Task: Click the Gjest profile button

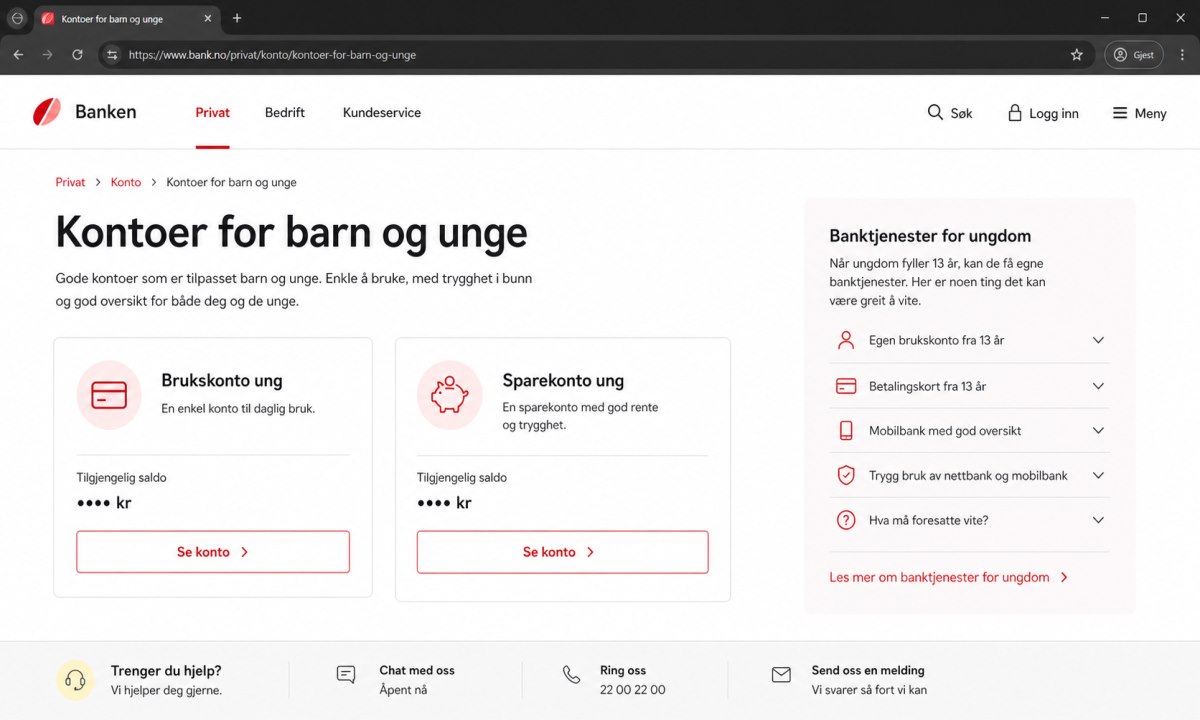Action: [1134, 55]
